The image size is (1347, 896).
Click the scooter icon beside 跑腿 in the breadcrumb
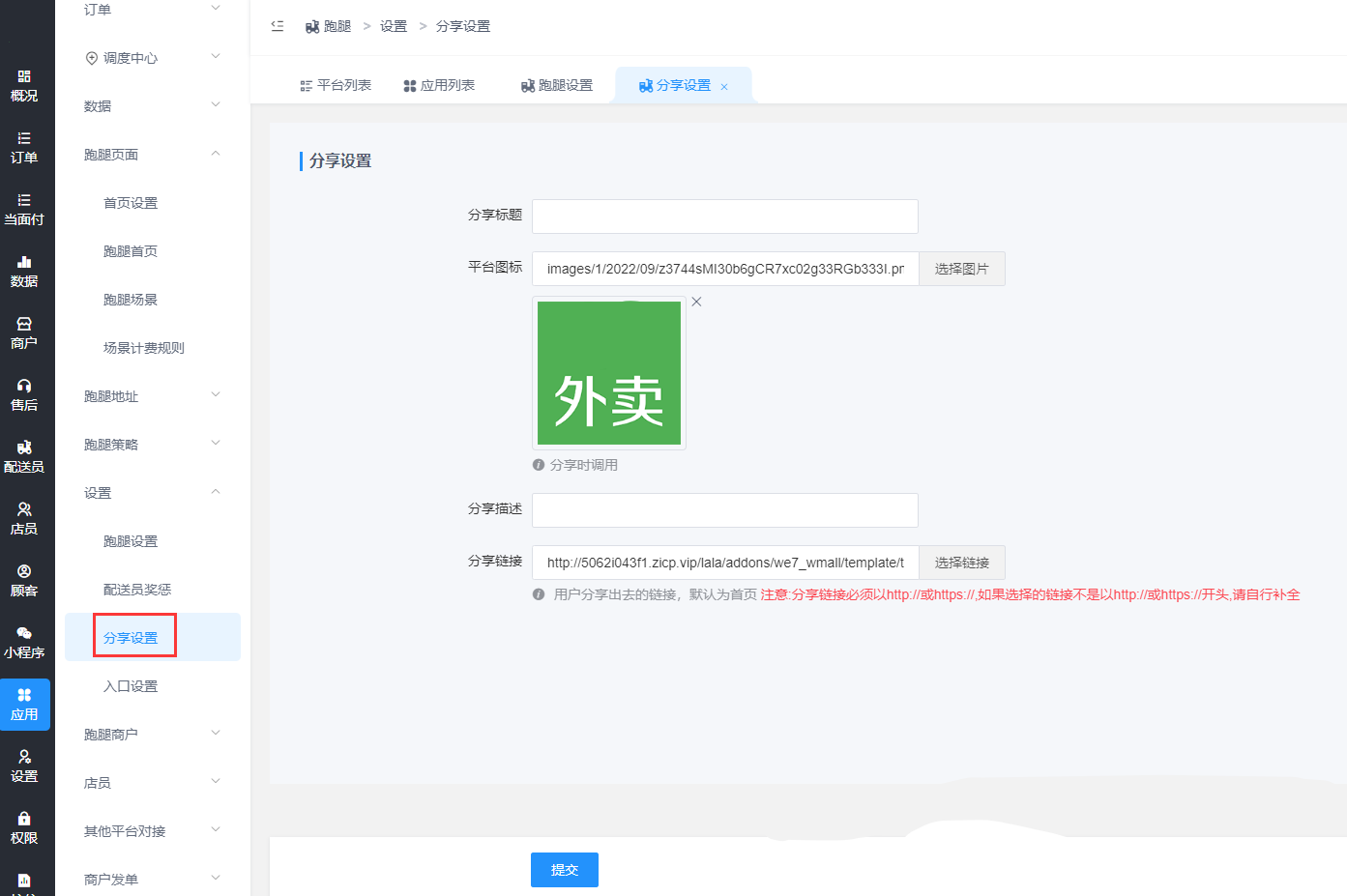312,27
